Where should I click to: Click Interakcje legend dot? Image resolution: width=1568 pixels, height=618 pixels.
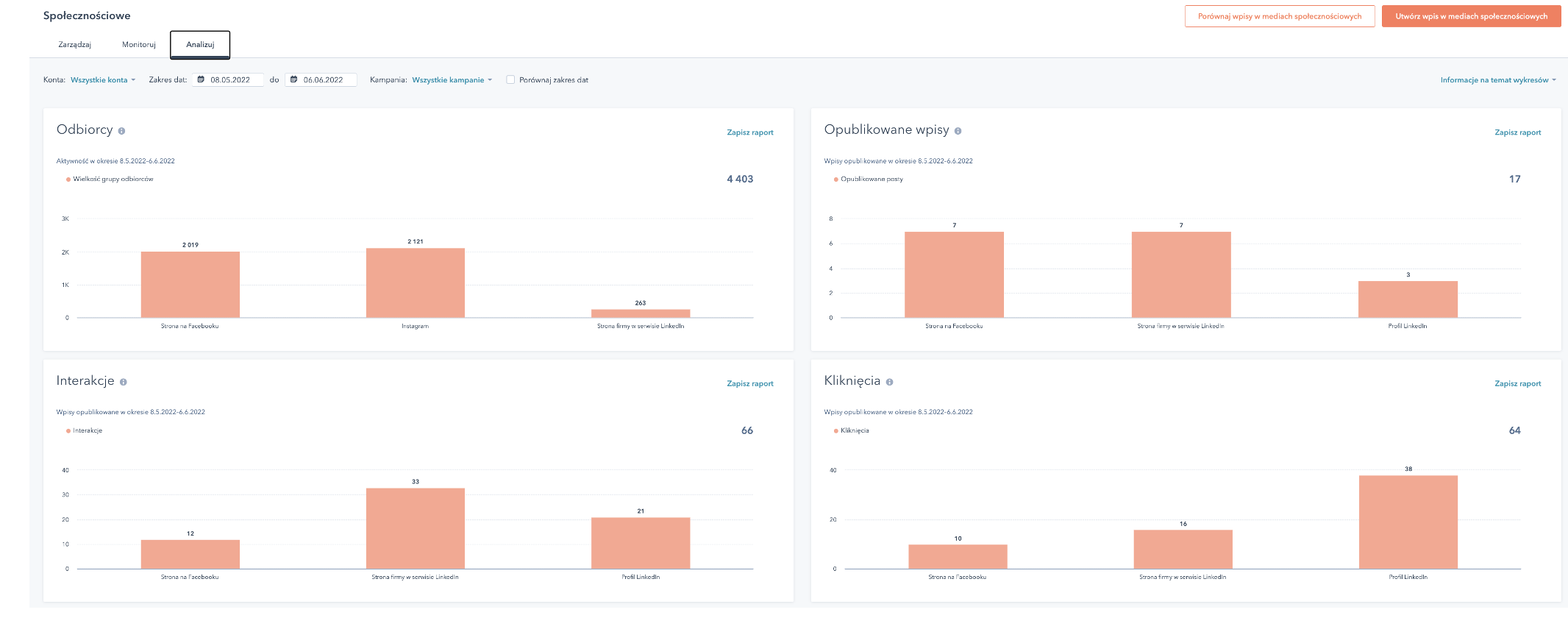[68, 431]
